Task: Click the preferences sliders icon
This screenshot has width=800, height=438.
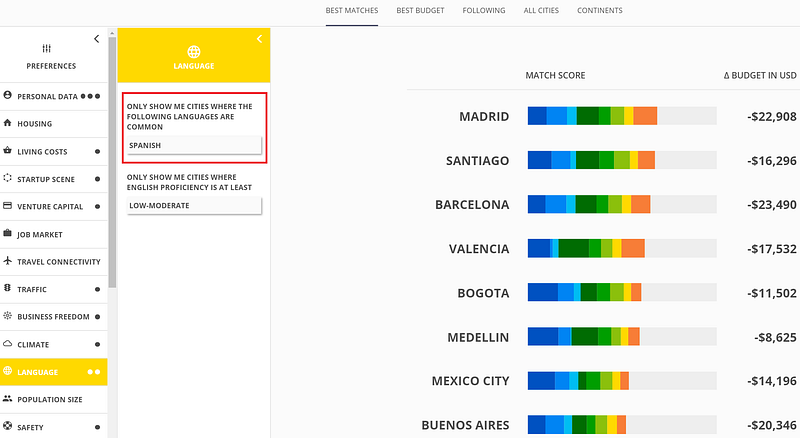Action: tap(46, 48)
